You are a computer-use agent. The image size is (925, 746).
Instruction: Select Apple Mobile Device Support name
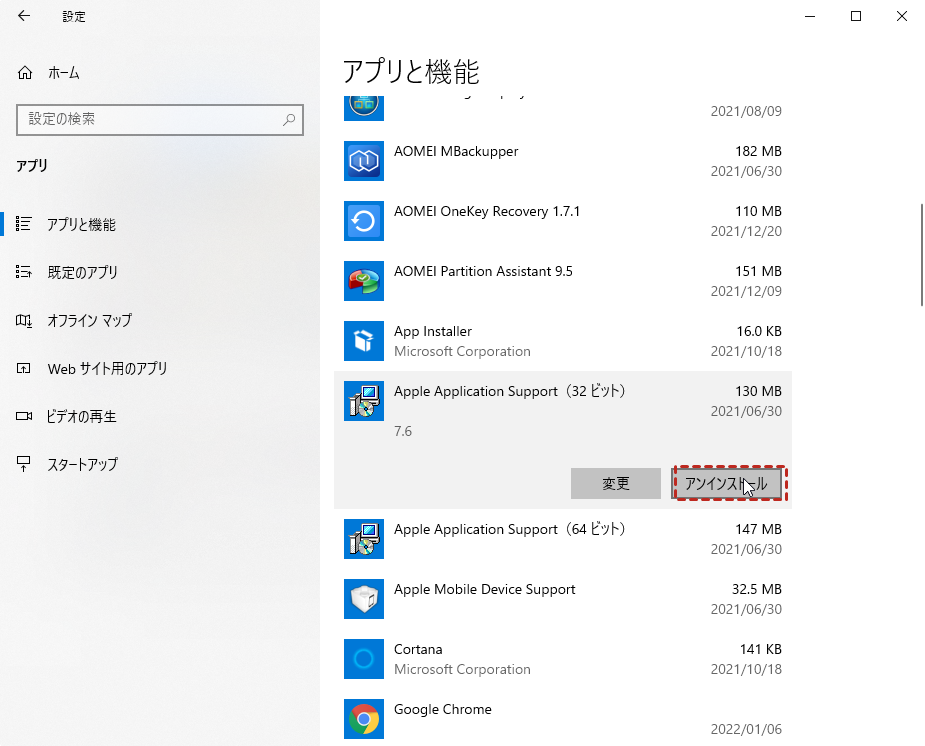pyautogui.click(x=484, y=590)
